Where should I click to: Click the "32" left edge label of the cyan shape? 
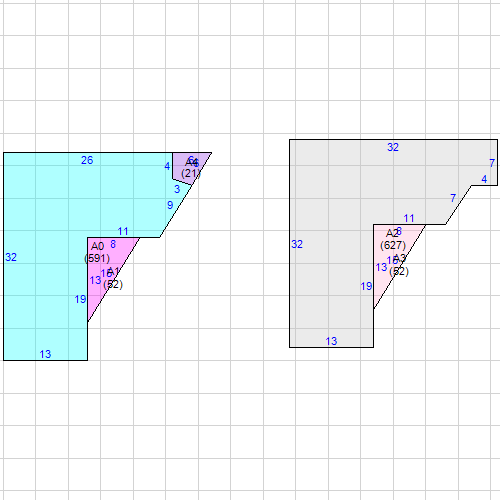pos(11,257)
